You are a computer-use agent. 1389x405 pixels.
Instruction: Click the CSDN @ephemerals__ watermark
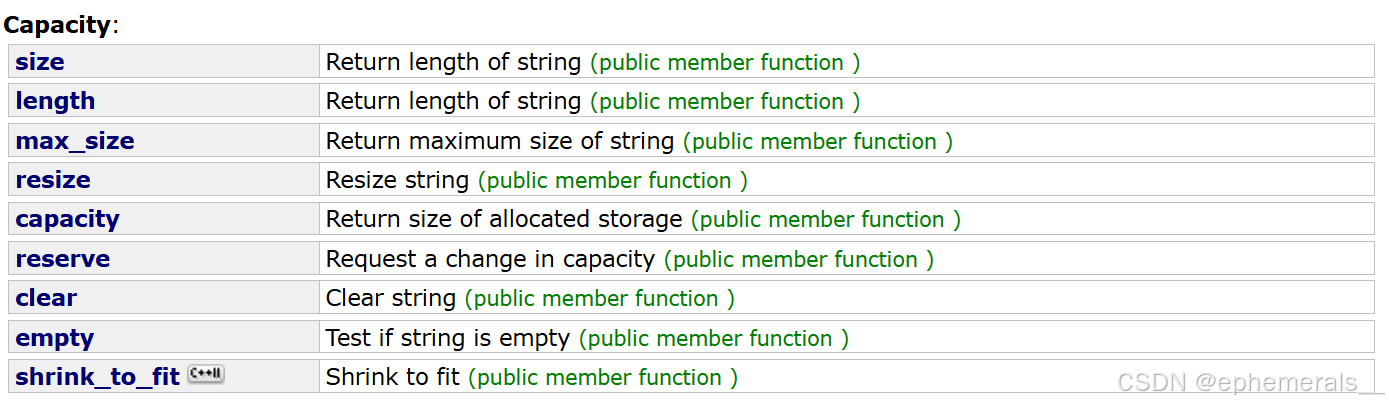click(x=1250, y=382)
